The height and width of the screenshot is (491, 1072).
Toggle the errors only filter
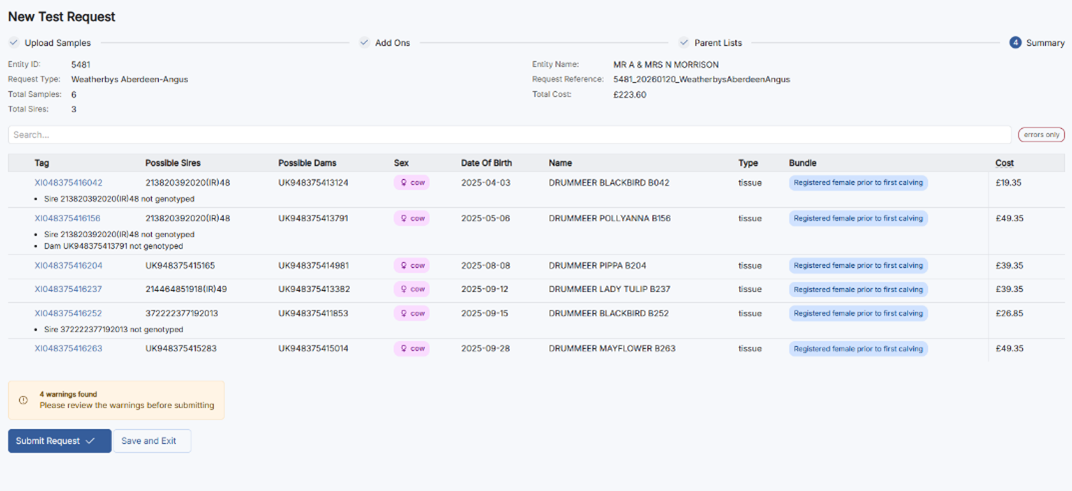[x=1041, y=135]
